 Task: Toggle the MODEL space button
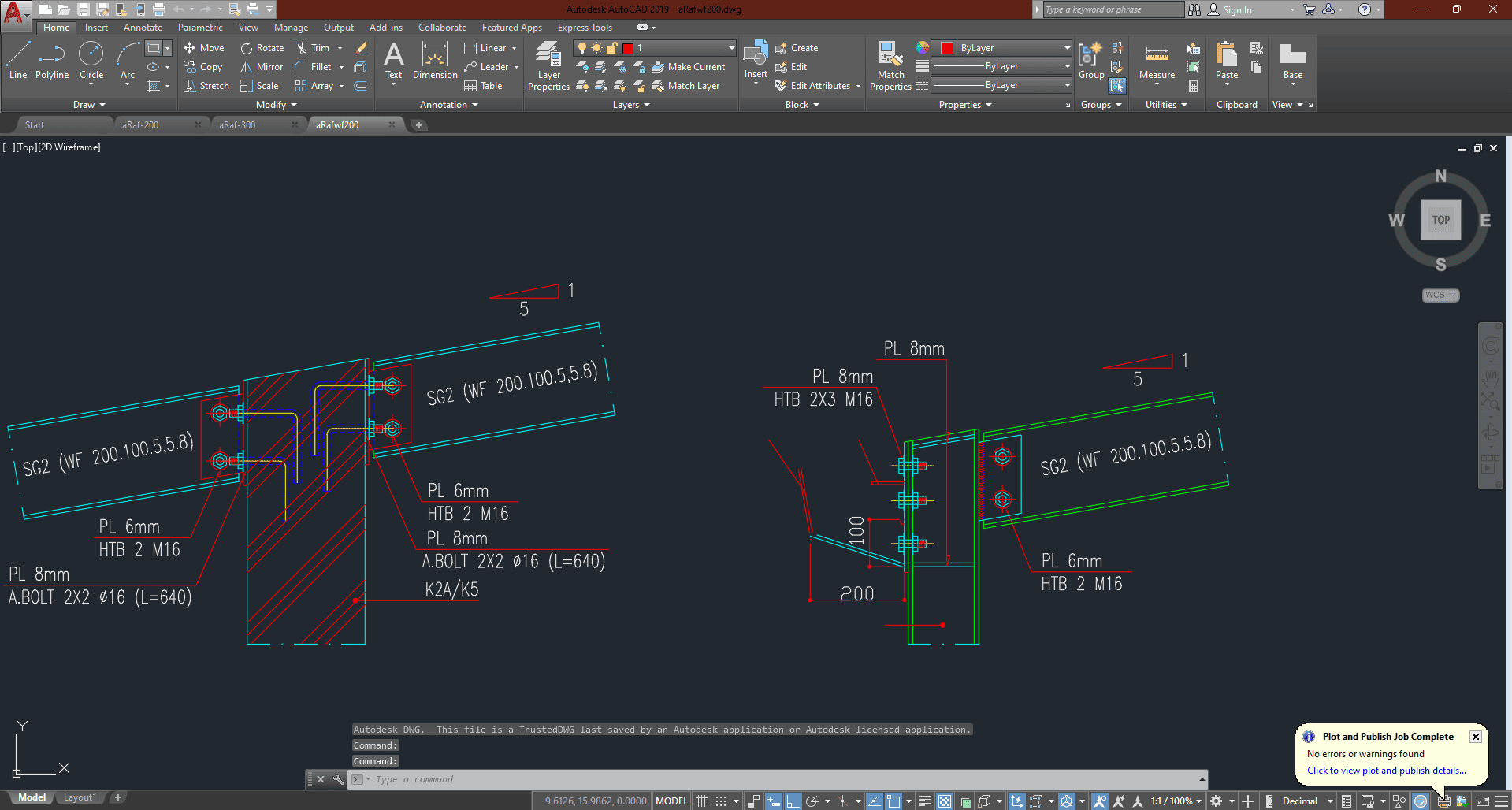671,801
